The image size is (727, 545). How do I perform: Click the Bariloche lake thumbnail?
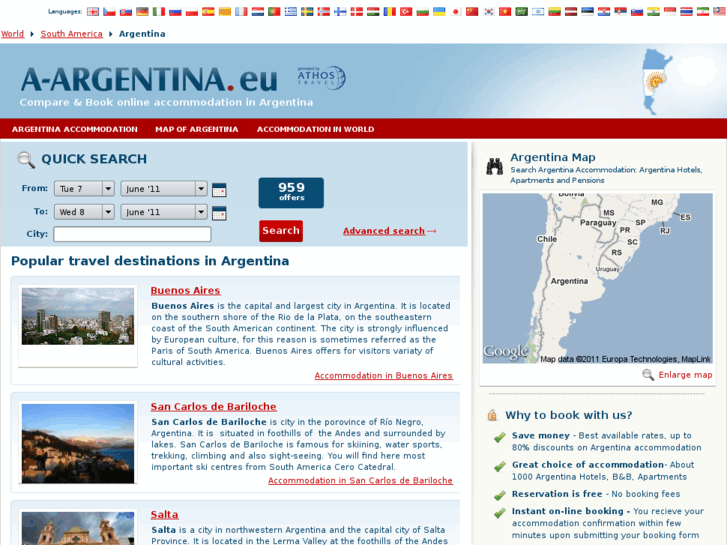click(78, 443)
